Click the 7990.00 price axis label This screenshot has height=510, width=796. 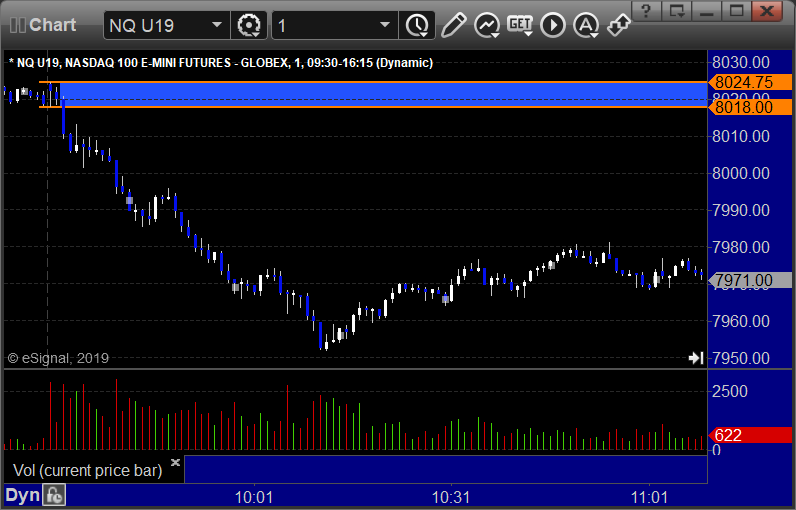pos(741,210)
